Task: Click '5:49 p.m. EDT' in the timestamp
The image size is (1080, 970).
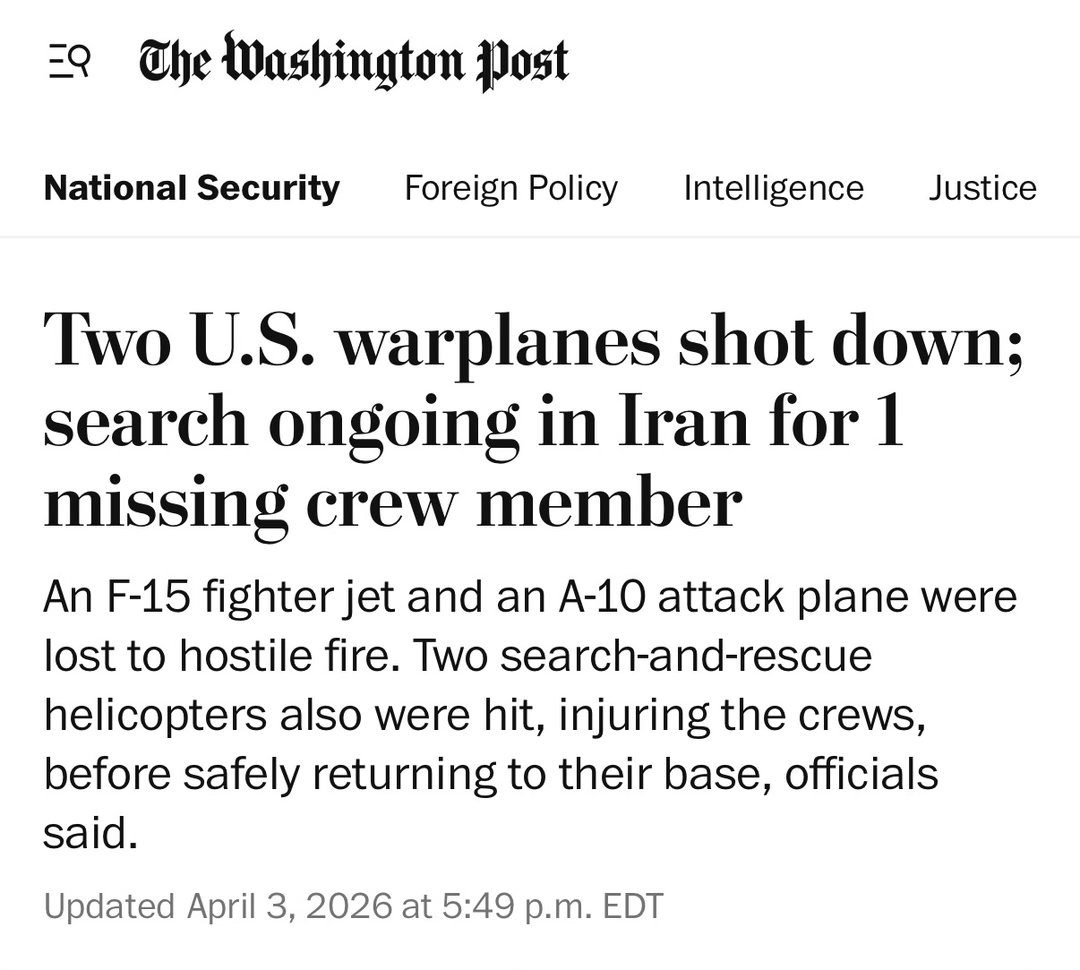Action: click(x=549, y=906)
